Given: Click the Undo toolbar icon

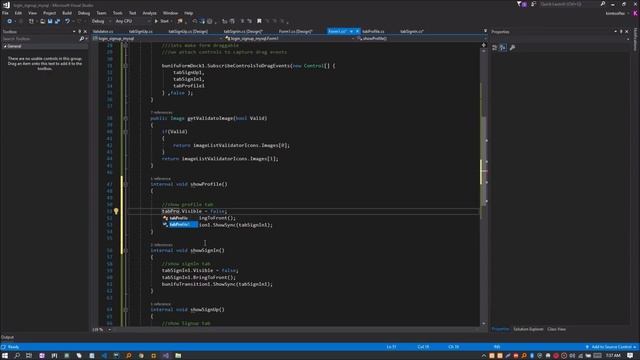Looking at the screenshot, I should pos(67,21).
